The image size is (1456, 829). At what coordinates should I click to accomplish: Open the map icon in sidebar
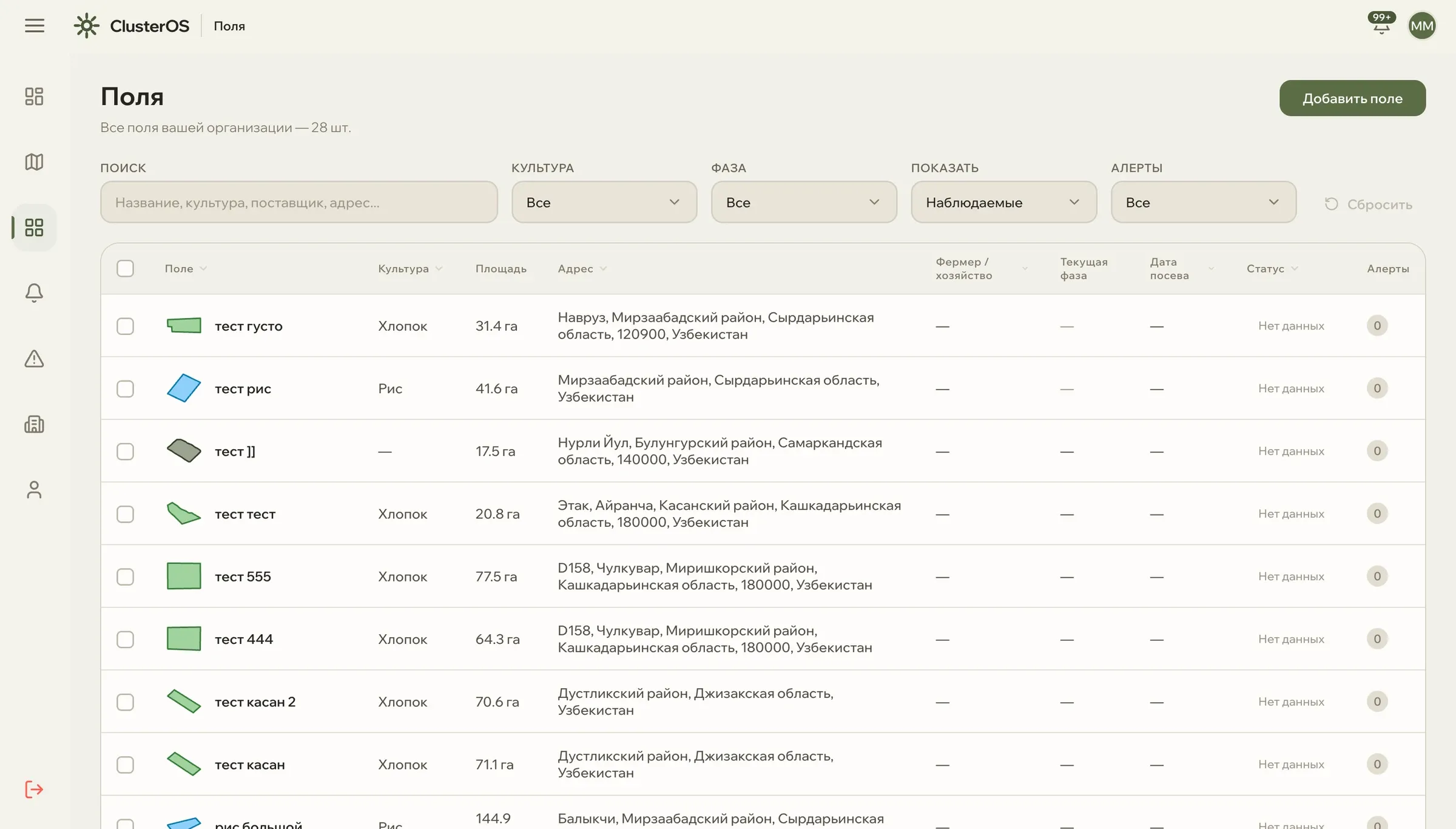click(34, 162)
